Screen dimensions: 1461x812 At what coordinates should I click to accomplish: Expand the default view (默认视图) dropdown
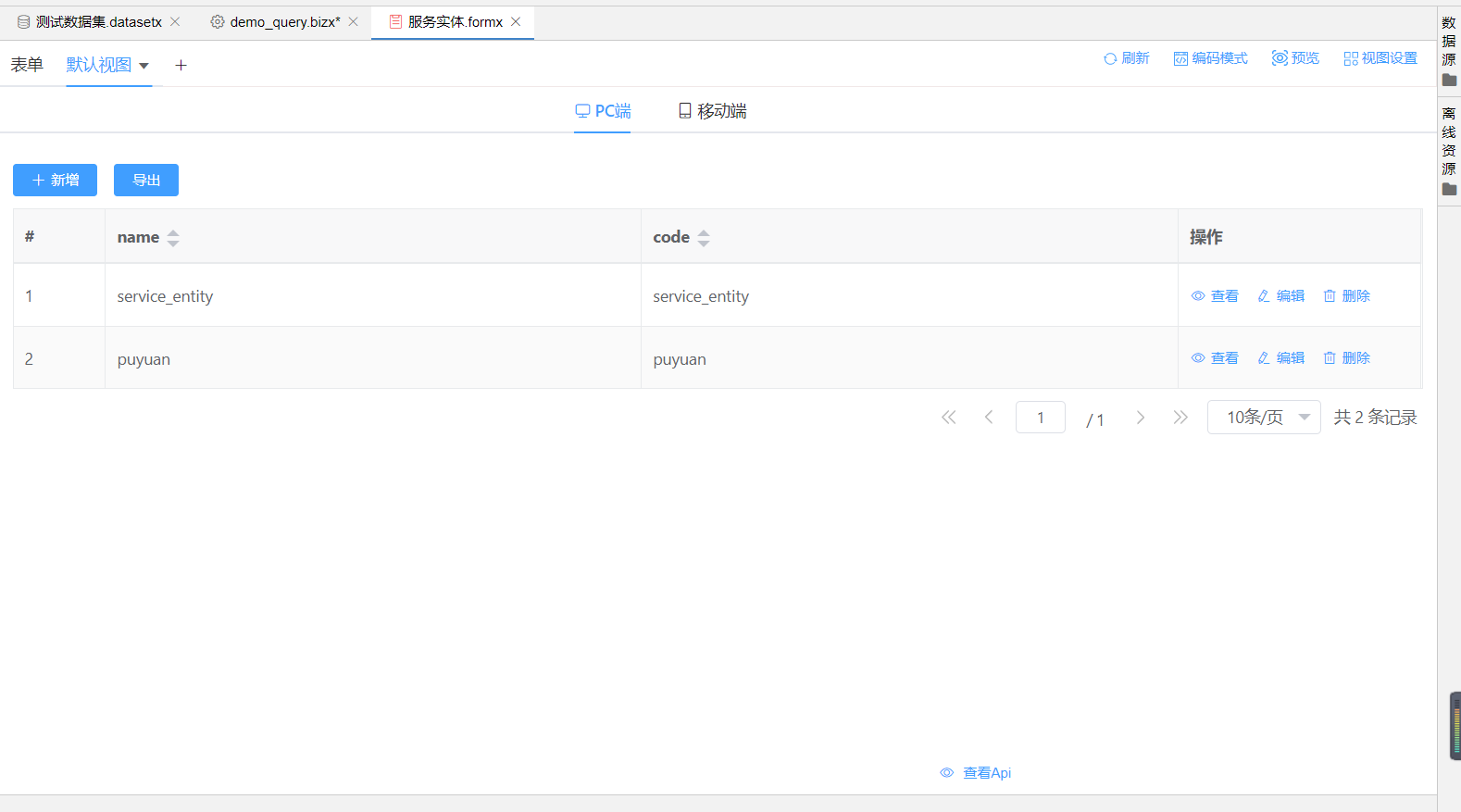tap(144, 66)
